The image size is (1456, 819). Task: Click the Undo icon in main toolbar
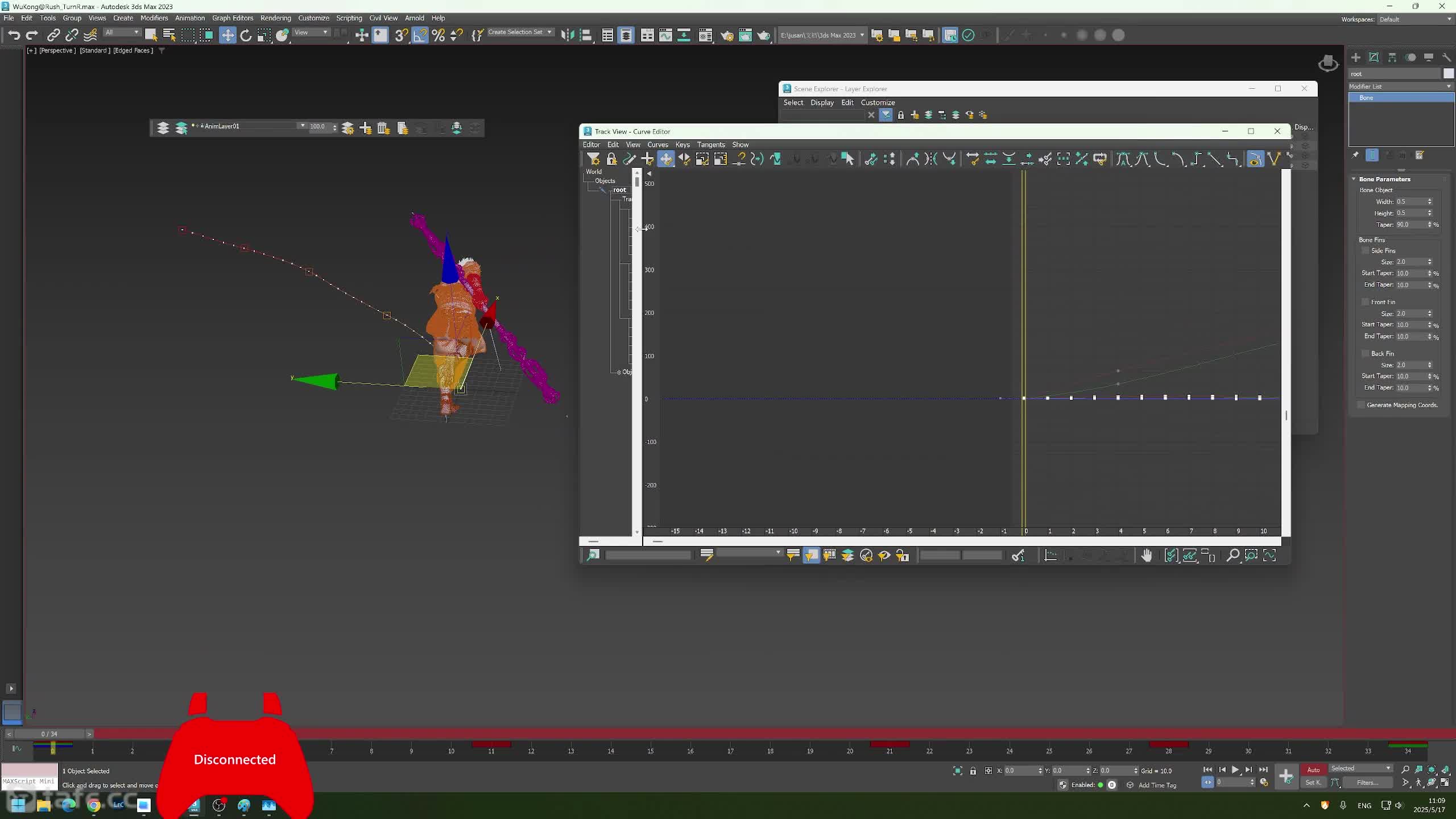coord(14,35)
